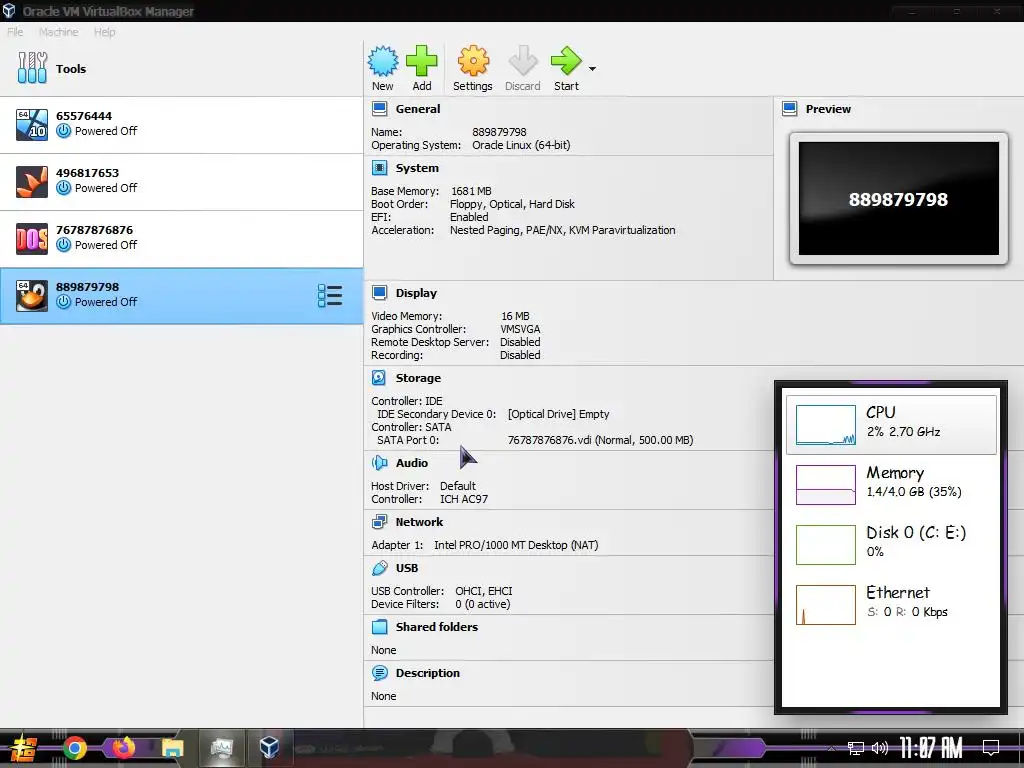Click the Base Memory 1681 MB value
Image resolution: width=1024 pixels, height=768 pixels.
[x=471, y=191]
